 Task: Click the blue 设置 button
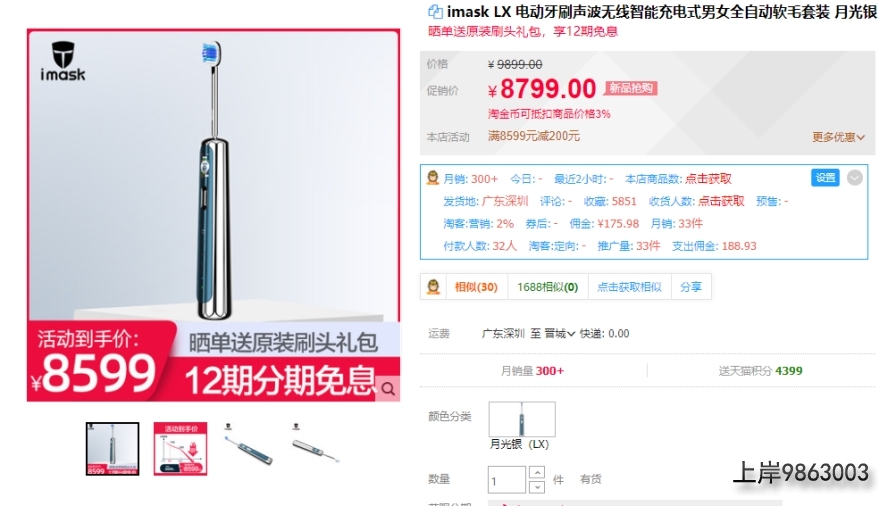point(825,178)
